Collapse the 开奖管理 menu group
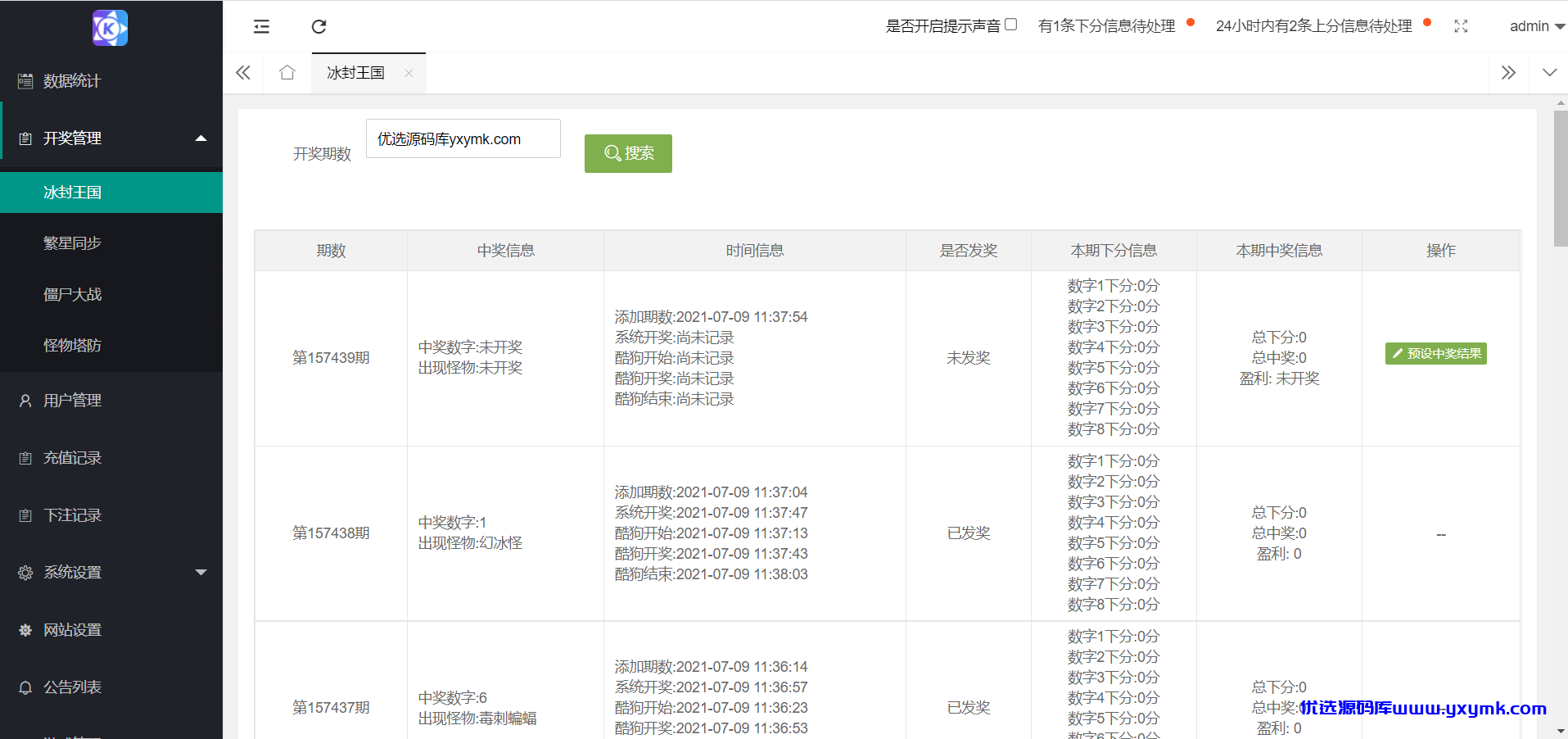The image size is (1568, 739). [x=111, y=138]
